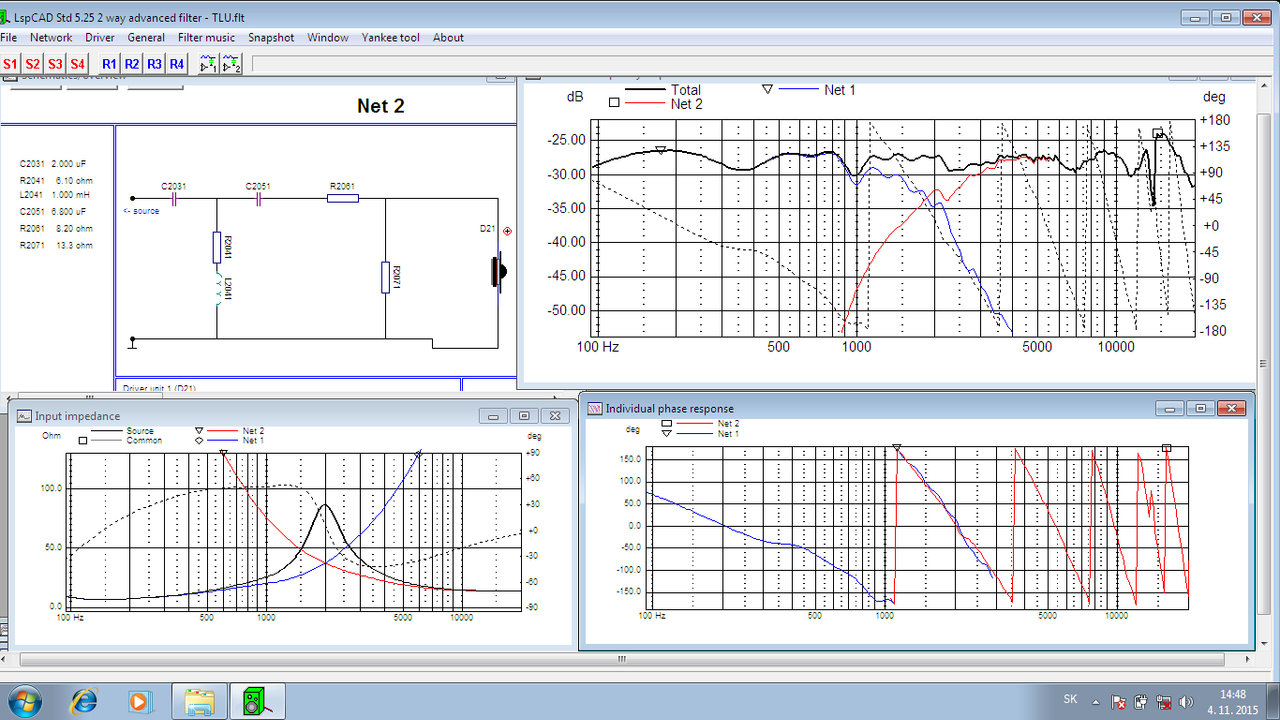Open the Network menu
Screen dimensions: 1280x720
click(x=51, y=38)
